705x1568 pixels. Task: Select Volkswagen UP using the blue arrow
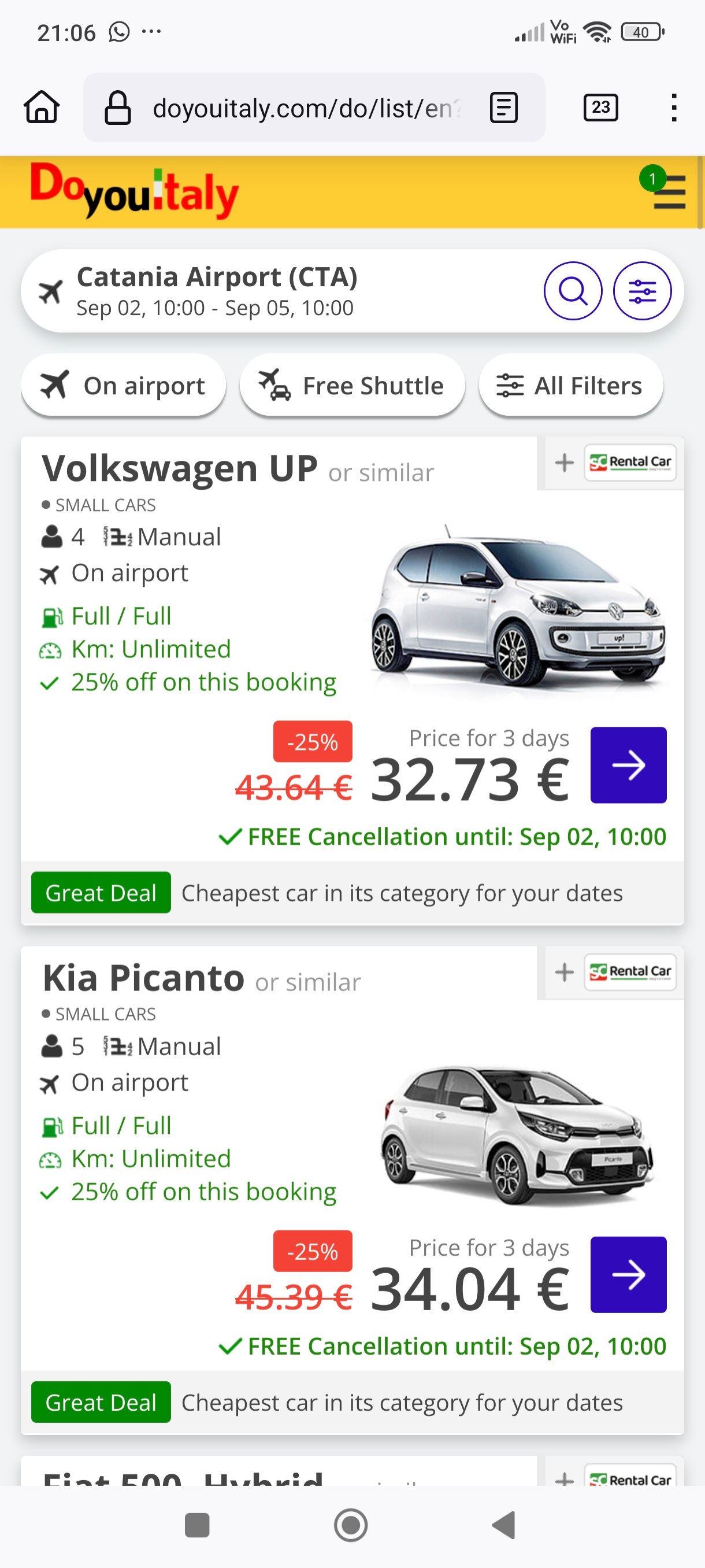[x=628, y=765]
